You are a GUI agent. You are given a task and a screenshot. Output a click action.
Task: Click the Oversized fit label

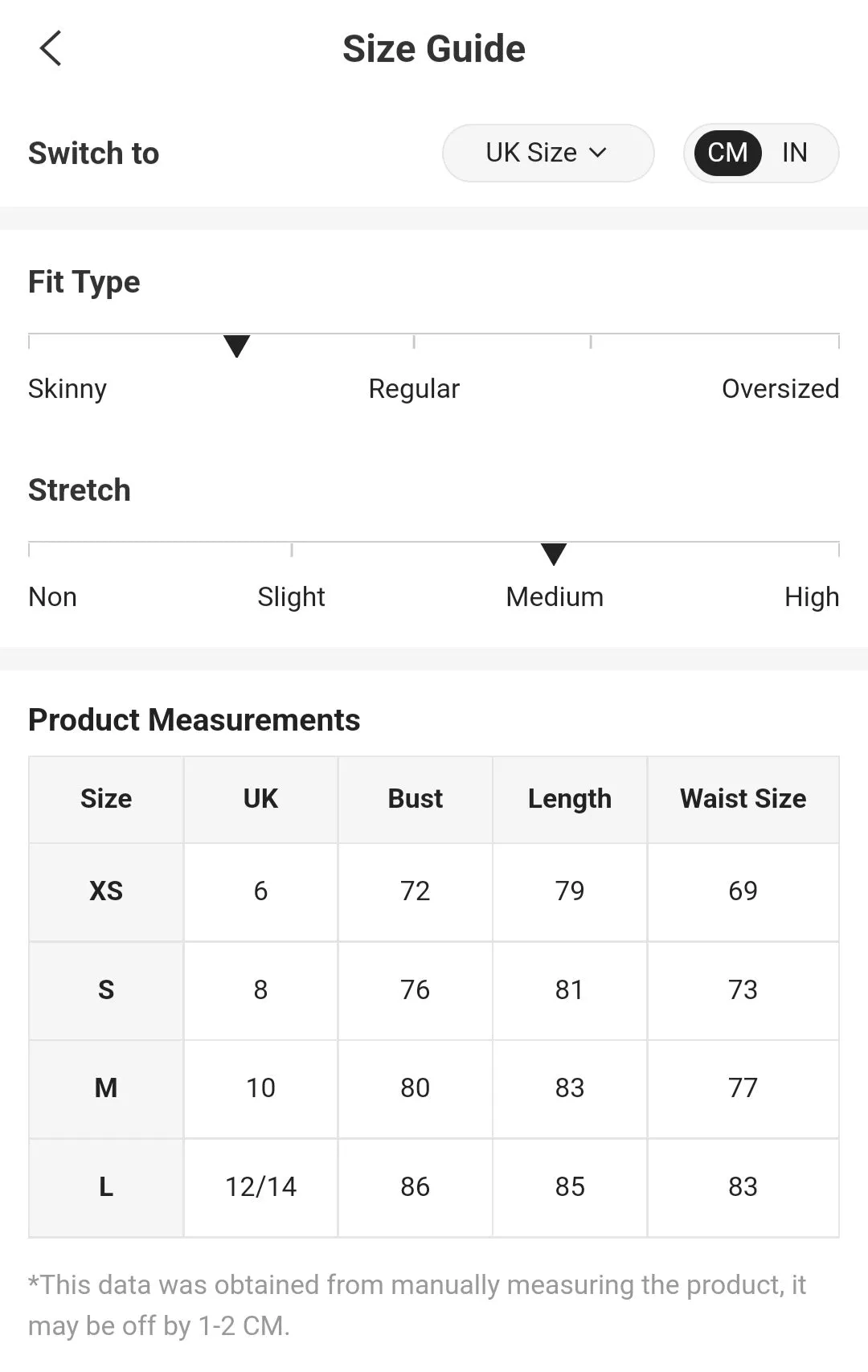tap(780, 389)
